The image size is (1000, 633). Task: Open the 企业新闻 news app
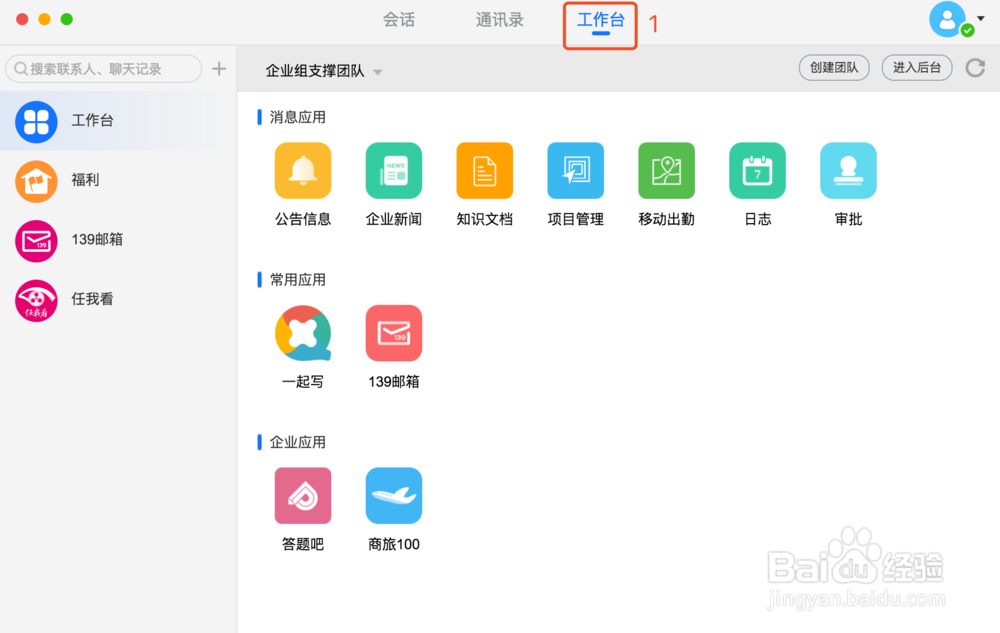pyautogui.click(x=393, y=170)
